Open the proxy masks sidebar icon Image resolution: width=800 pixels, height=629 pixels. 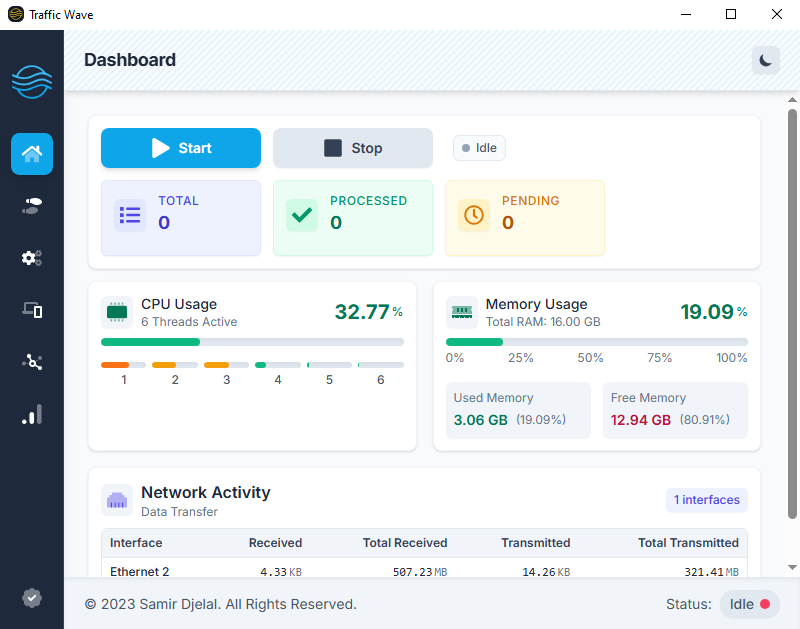(x=32, y=206)
